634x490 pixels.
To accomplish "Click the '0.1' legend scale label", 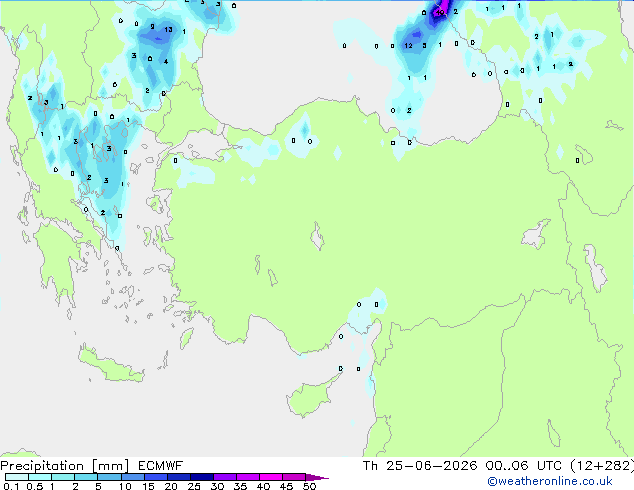I will [11, 486].
